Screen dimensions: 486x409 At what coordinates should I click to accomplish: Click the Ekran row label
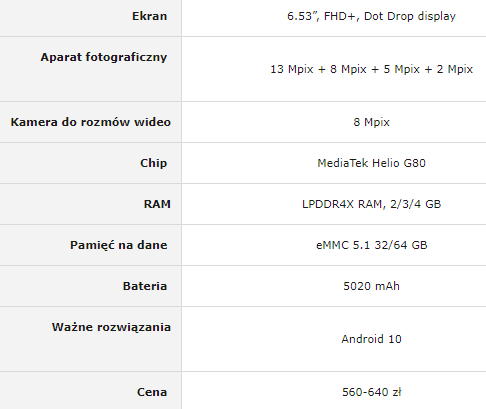pos(149,16)
